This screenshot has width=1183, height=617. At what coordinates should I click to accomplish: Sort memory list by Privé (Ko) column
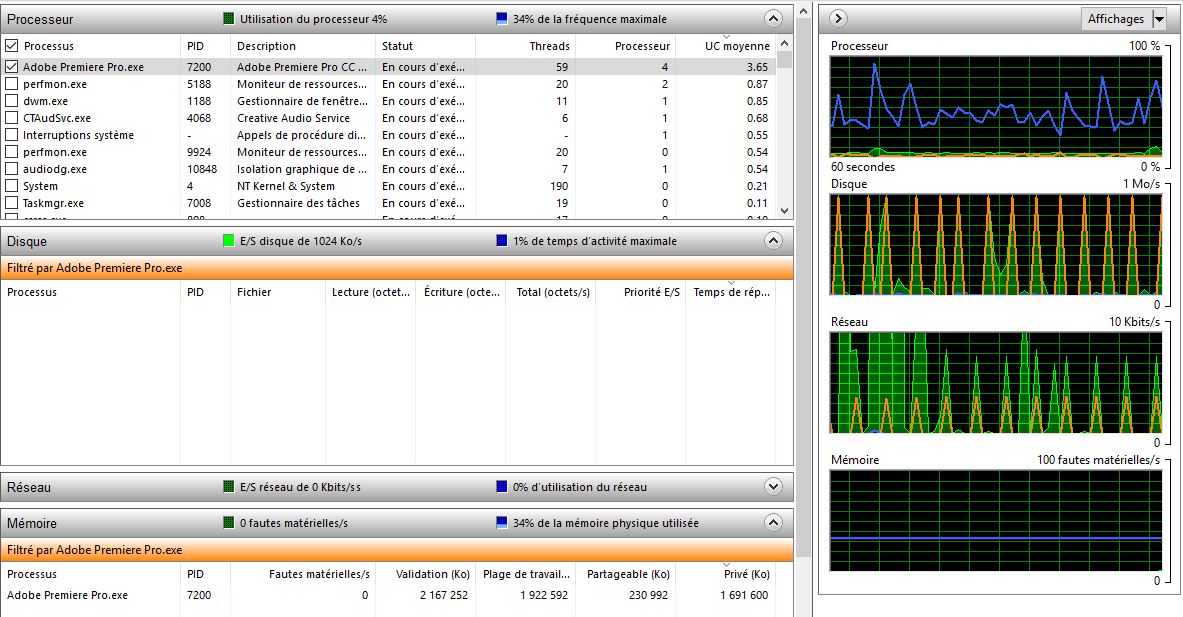click(x=747, y=574)
